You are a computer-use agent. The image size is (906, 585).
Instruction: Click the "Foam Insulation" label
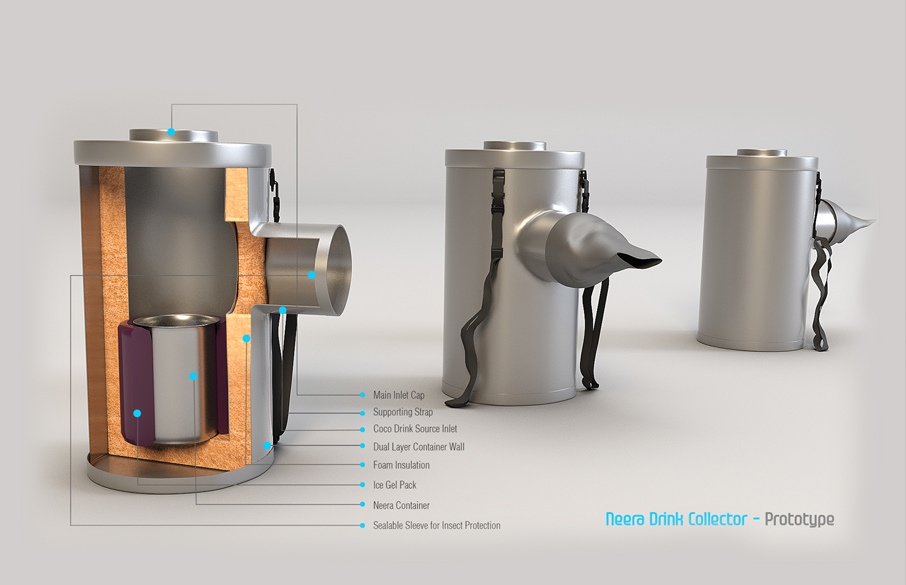pos(401,465)
